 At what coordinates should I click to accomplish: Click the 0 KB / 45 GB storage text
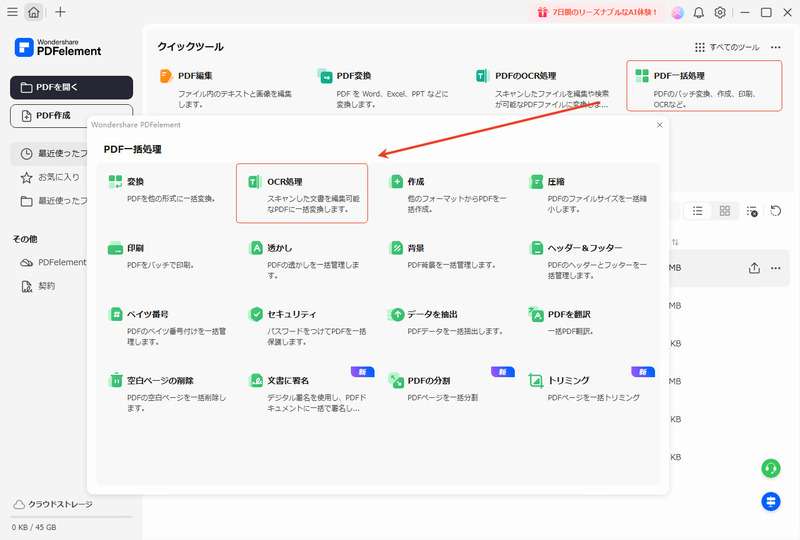(x=34, y=527)
